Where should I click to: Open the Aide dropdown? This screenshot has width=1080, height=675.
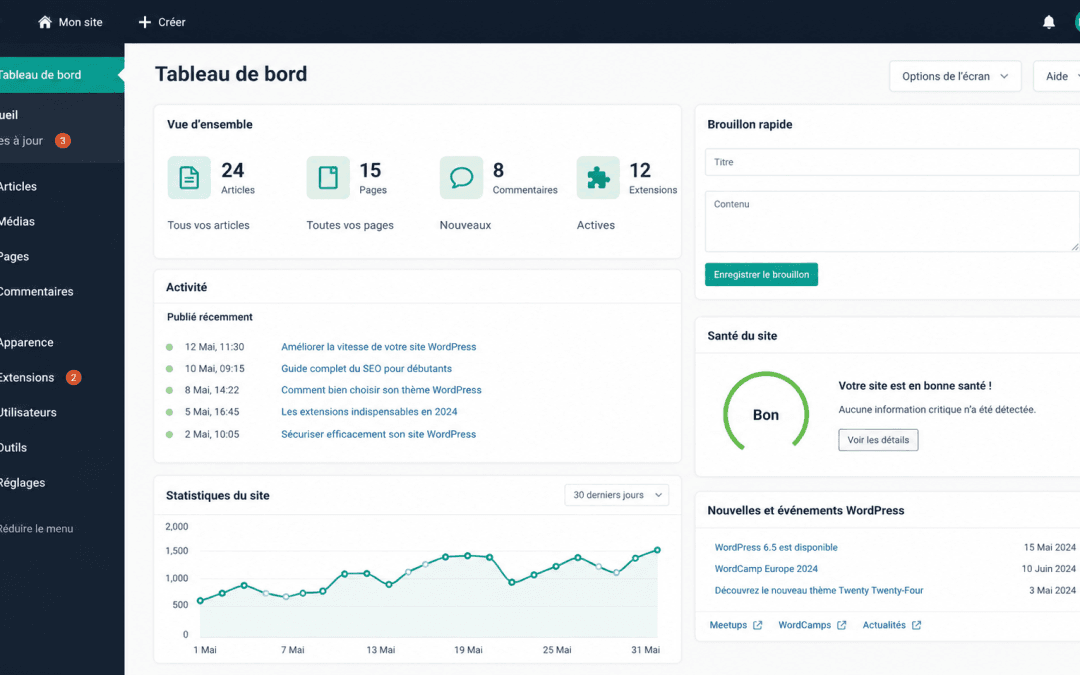pos(1057,76)
